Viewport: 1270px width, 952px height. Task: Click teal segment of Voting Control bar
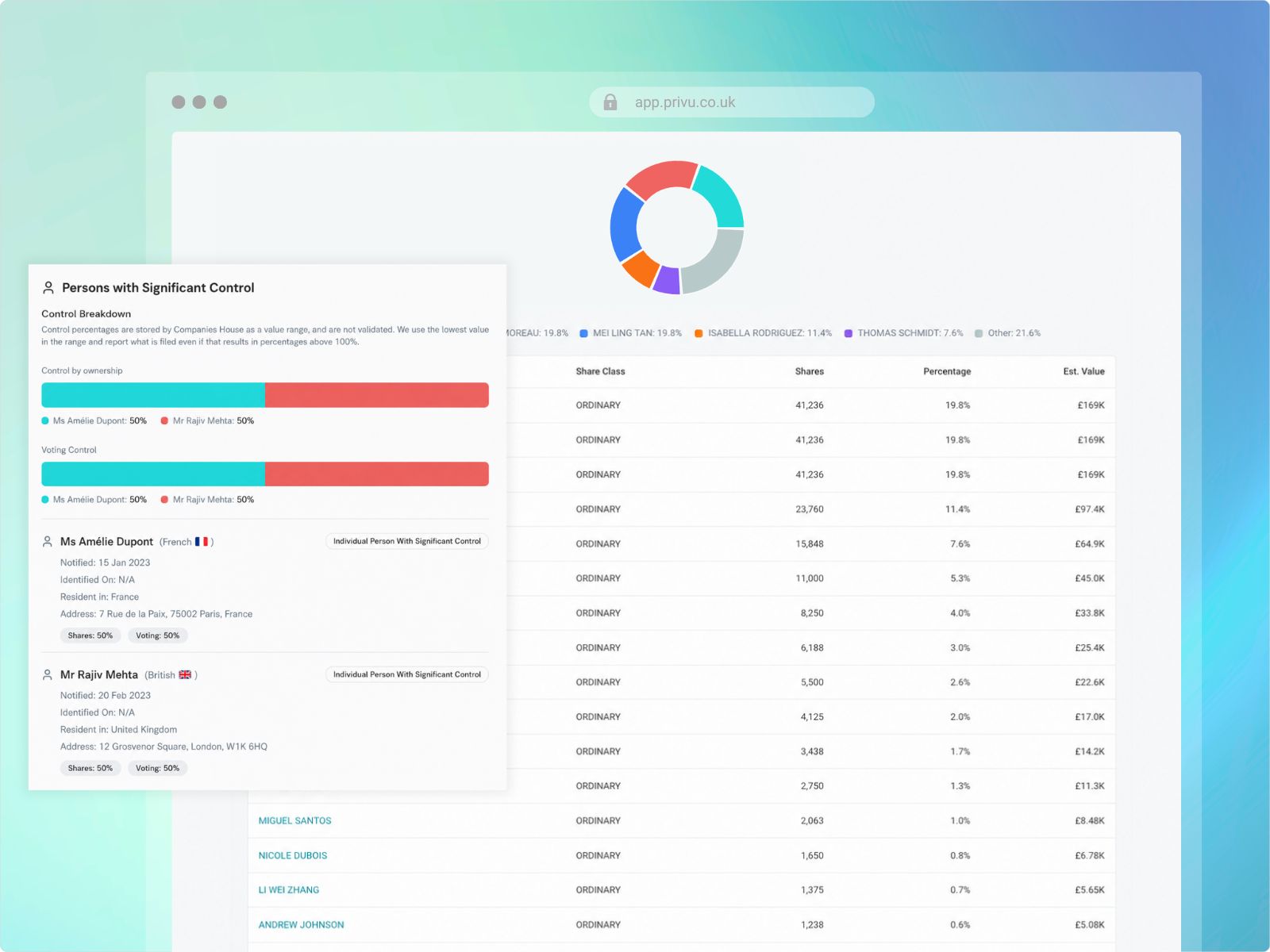tap(153, 474)
